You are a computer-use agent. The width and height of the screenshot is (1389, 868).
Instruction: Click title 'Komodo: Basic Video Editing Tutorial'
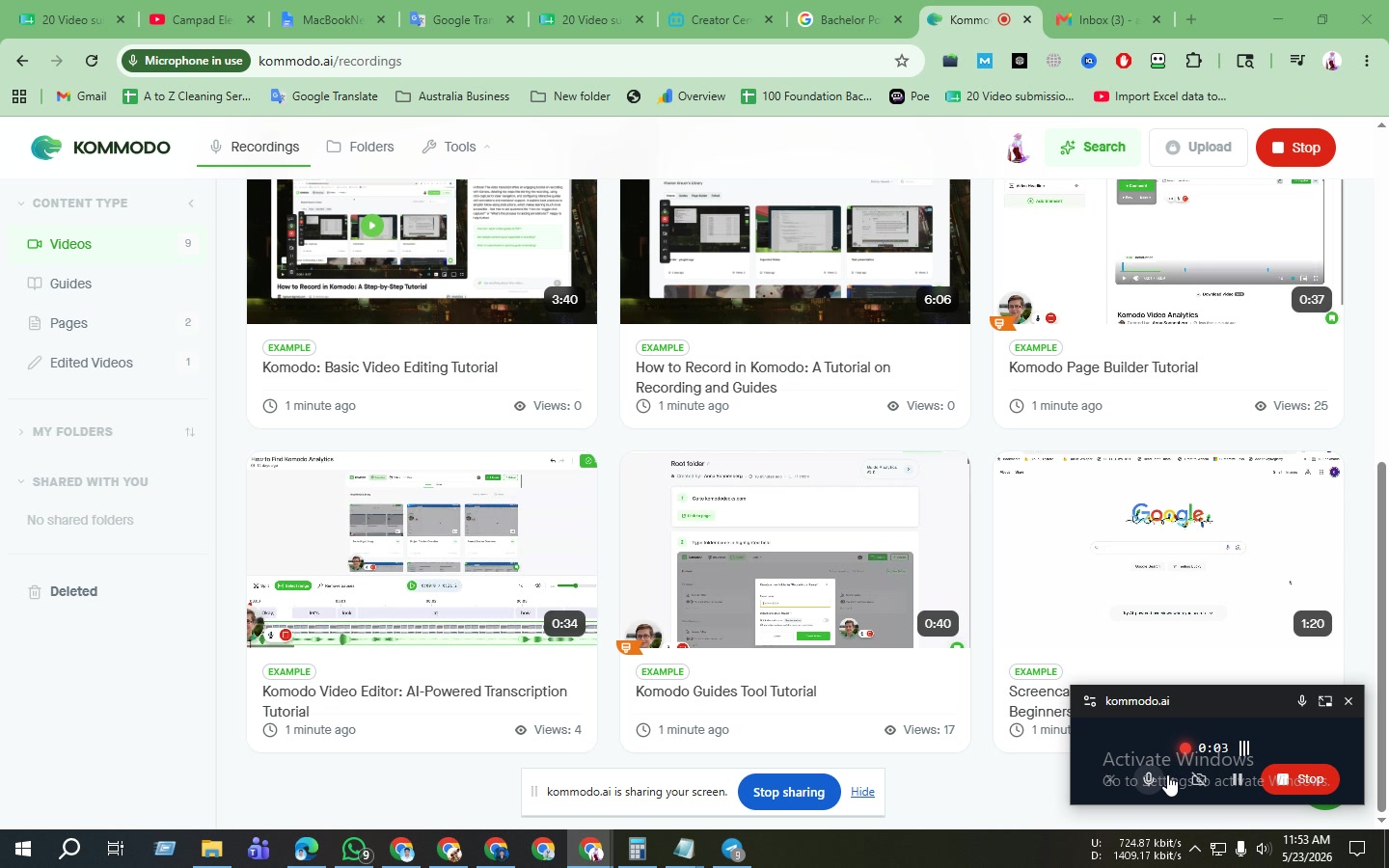pos(380,367)
